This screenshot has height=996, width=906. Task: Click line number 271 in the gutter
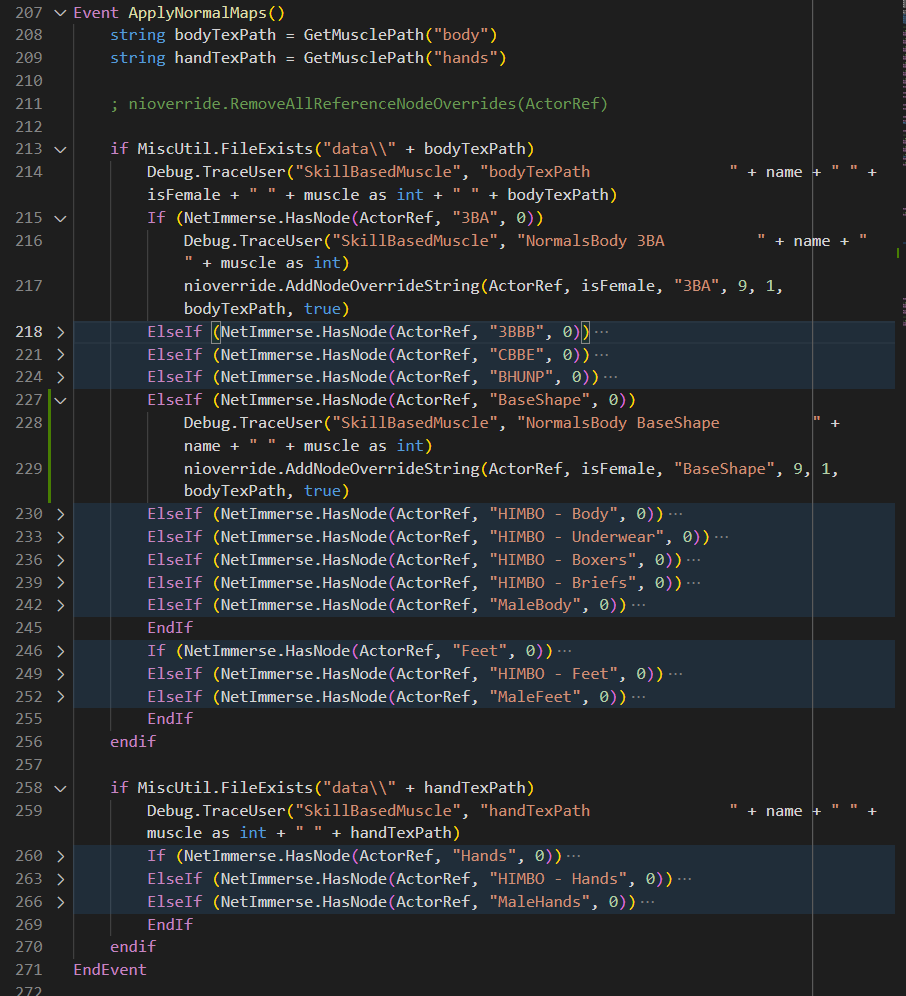click(29, 970)
